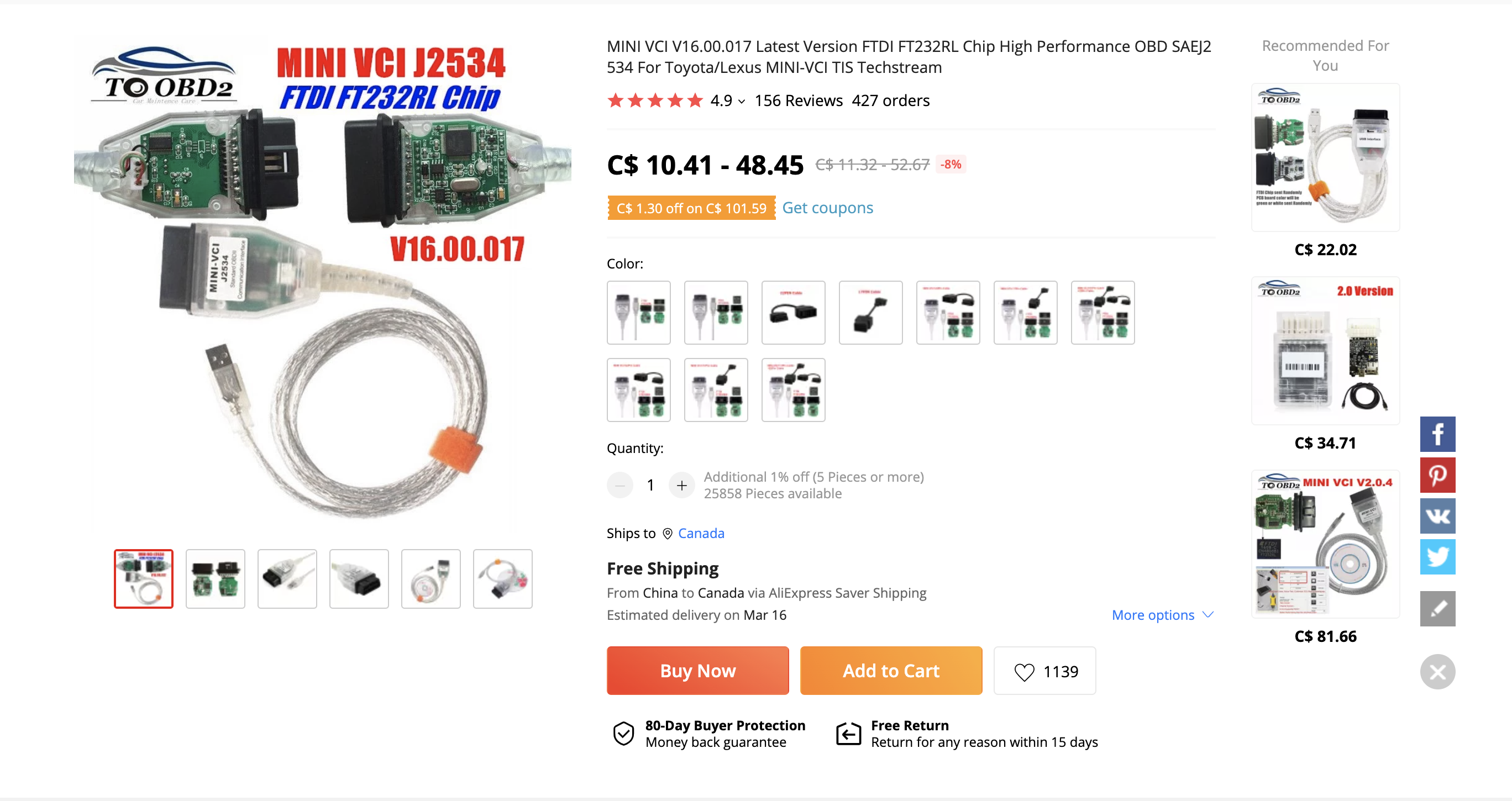Image resolution: width=1512 pixels, height=801 pixels.
Task: Click the Buy Now button
Action: pyautogui.click(x=698, y=671)
